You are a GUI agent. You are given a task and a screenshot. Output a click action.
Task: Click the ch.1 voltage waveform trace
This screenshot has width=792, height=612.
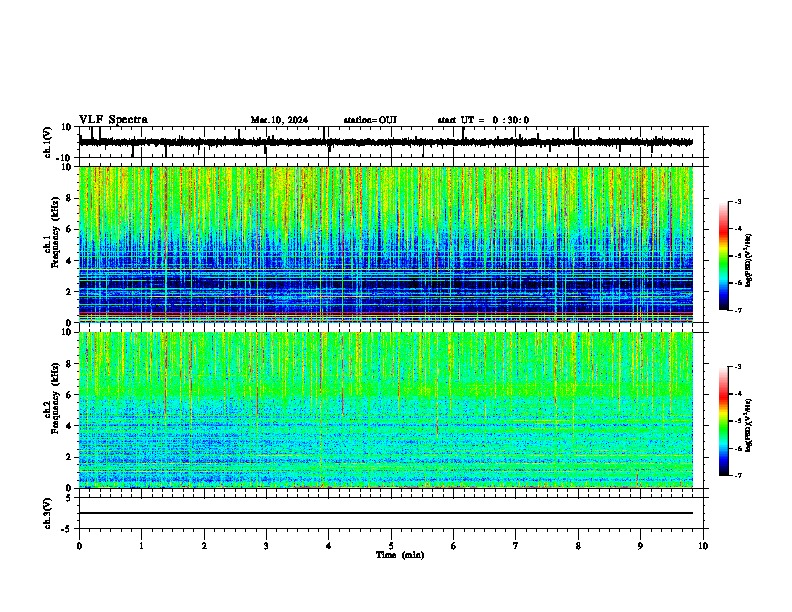coord(386,142)
